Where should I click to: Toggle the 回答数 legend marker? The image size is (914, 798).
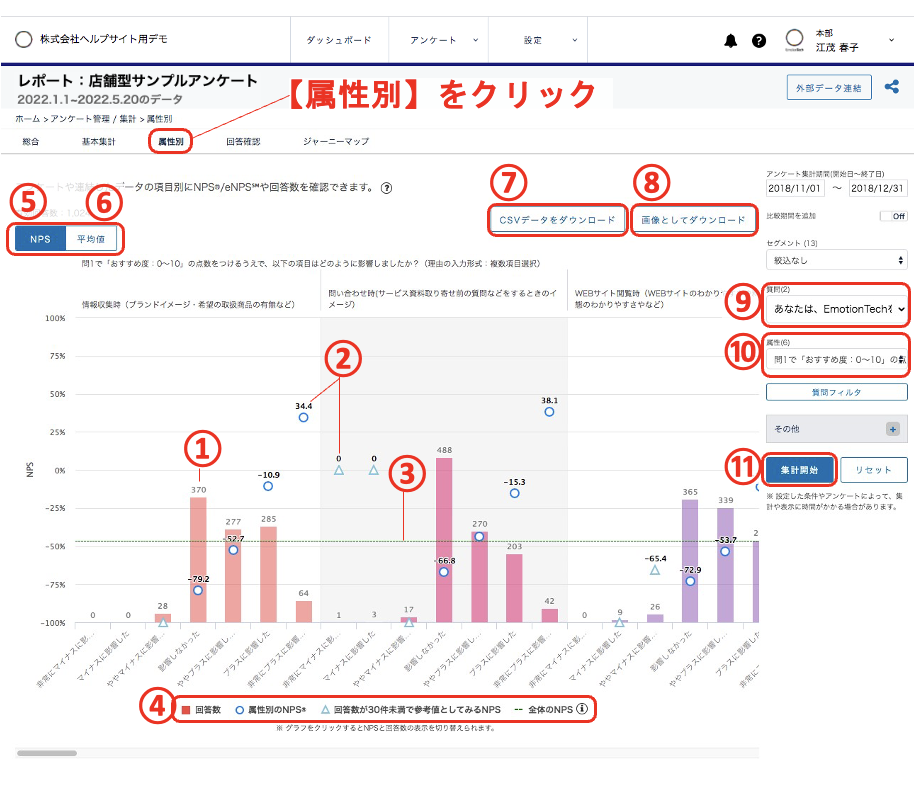(186, 709)
